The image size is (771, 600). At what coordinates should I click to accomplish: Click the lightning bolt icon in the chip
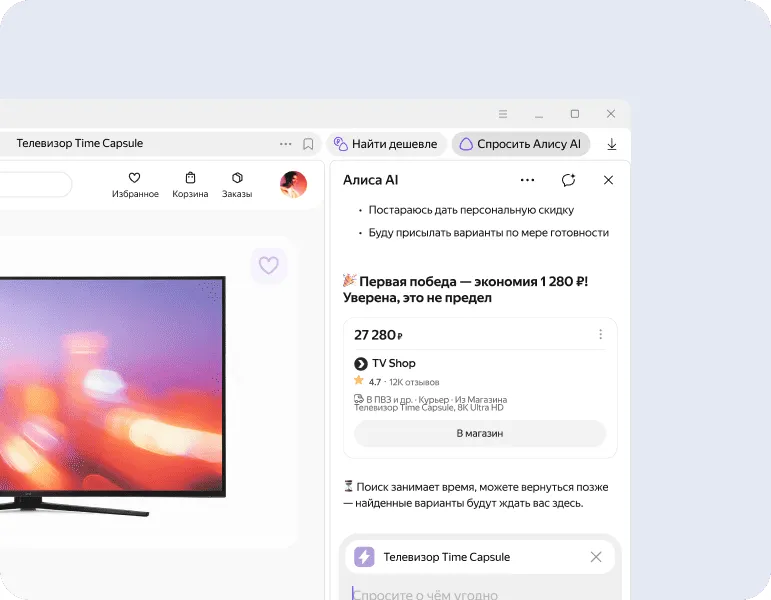[x=364, y=557]
